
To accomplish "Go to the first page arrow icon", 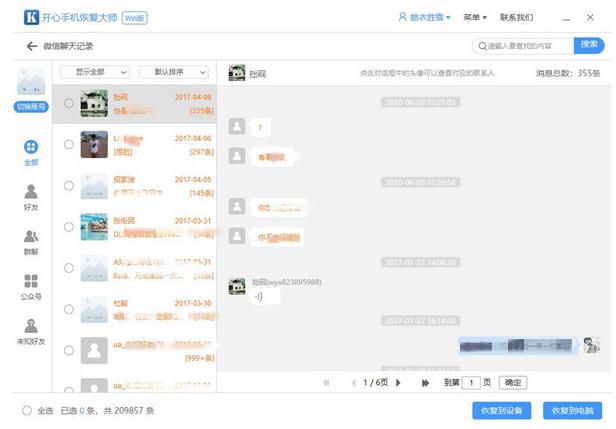I will [x=326, y=383].
